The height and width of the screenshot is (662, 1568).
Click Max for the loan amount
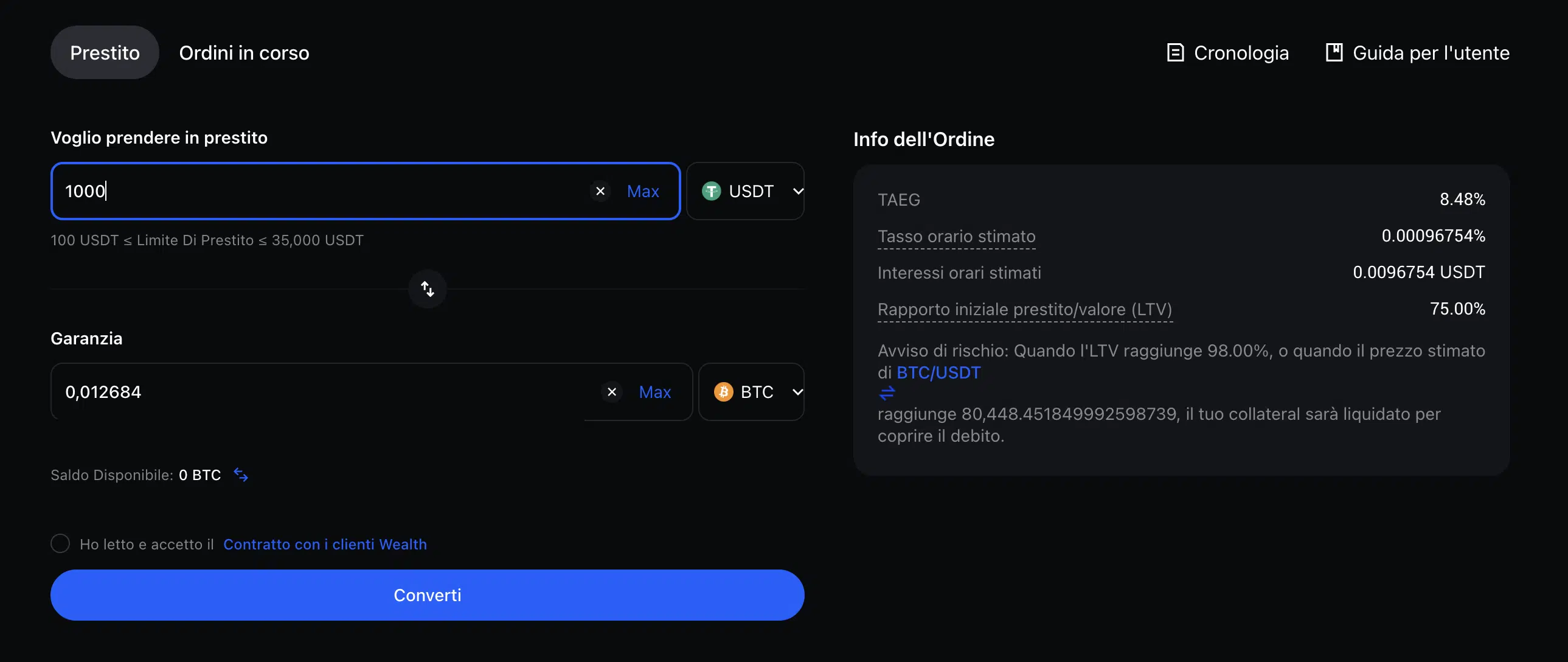point(643,191)
